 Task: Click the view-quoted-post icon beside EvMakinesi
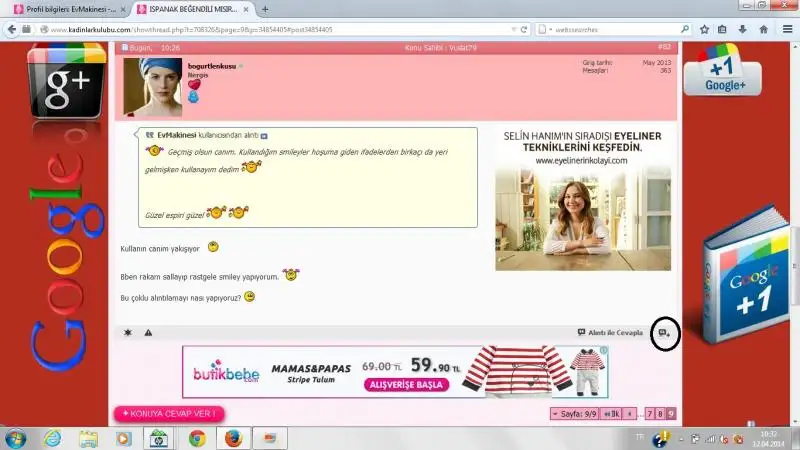(265, 134)
